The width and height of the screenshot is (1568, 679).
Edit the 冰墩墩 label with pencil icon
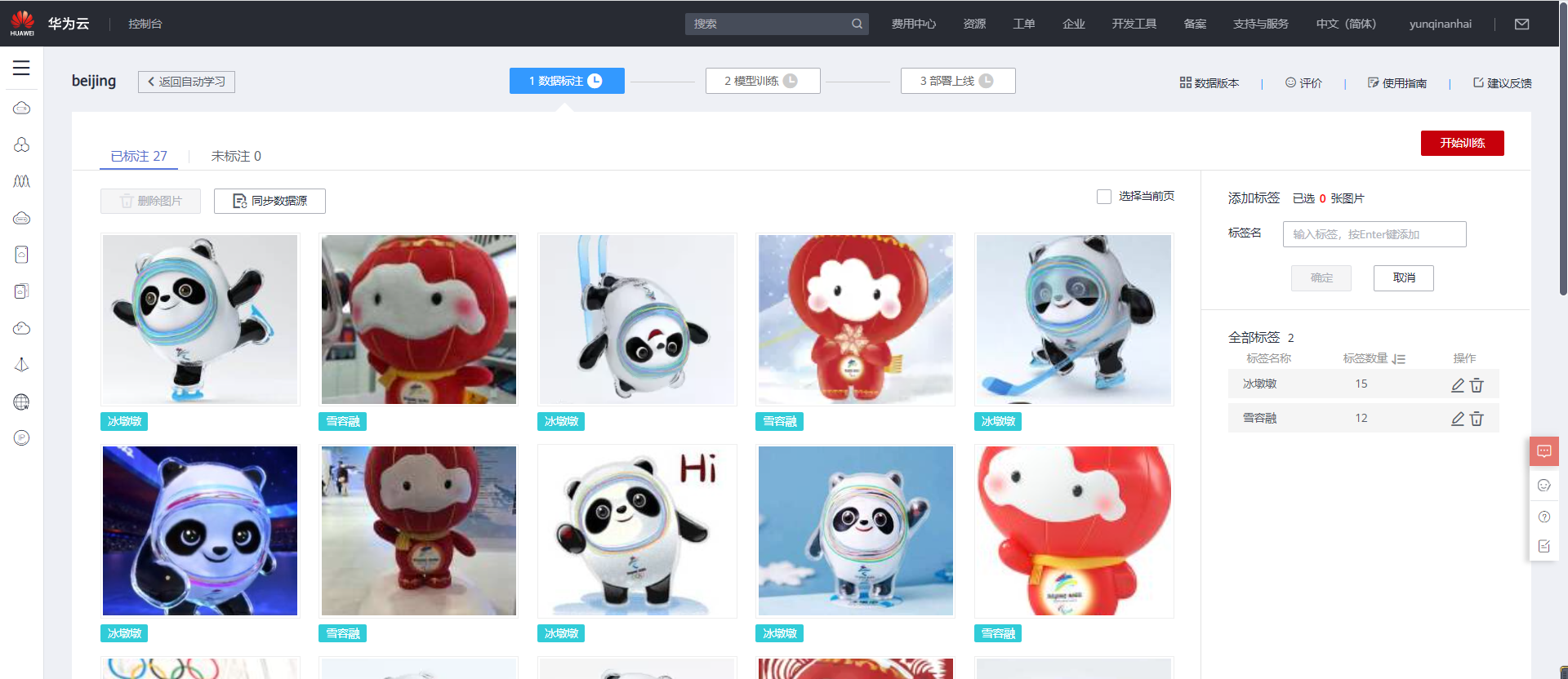click(x=1458, y=384)
